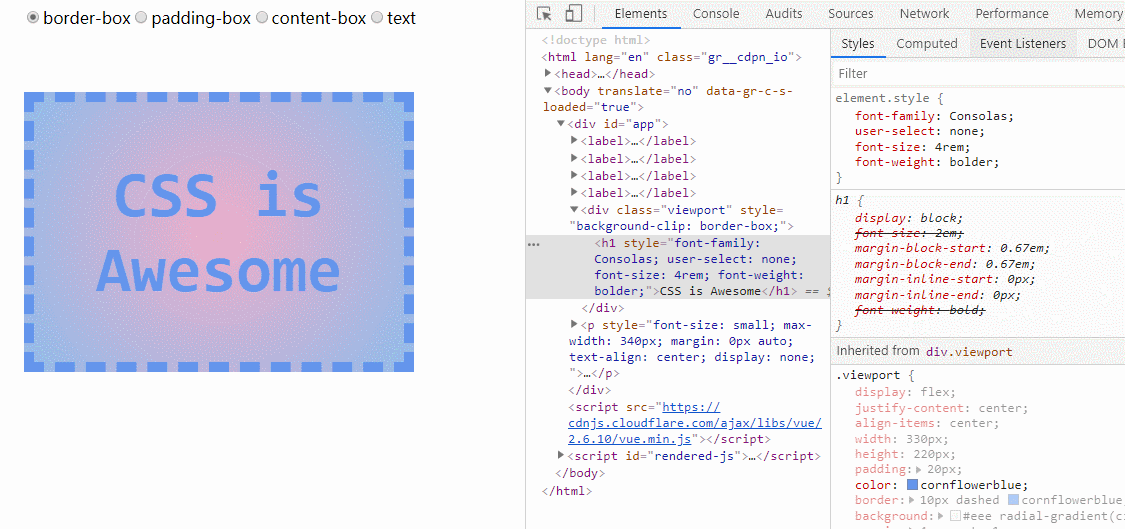
Task: Click the align-items: center declaration
Action: point(926,423)
